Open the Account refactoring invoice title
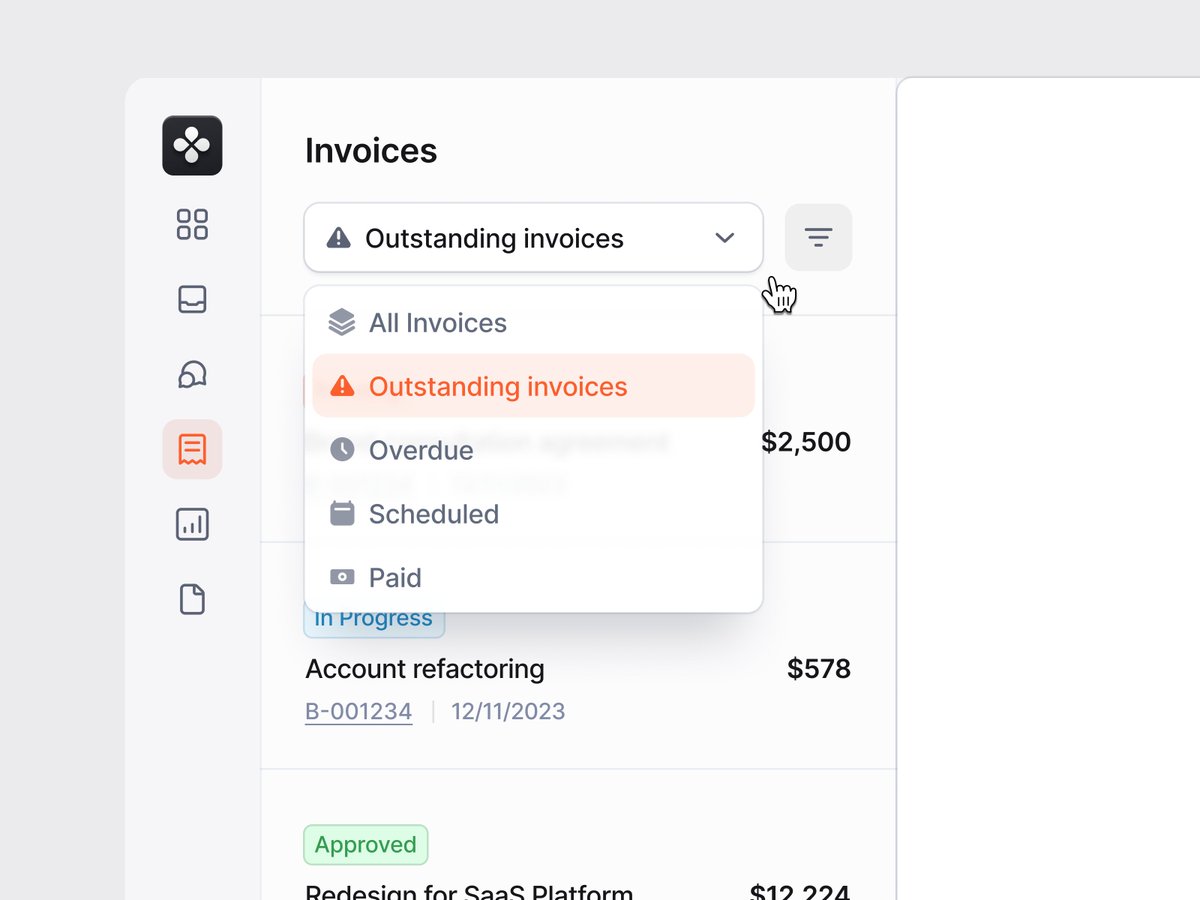The width and height of the screenshot is (1200, 900). [x=425, y=668]
